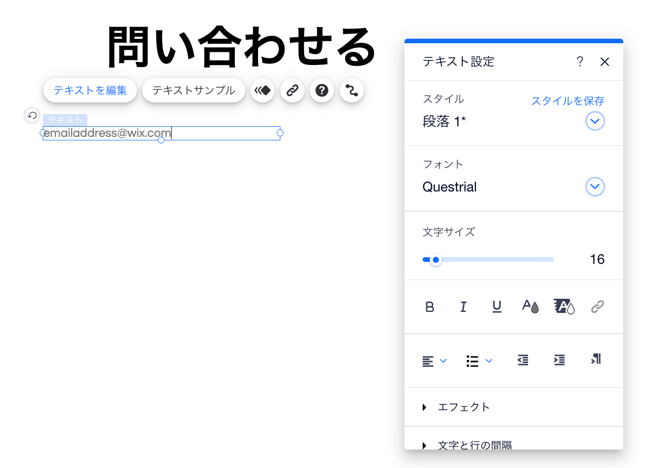The width and height of the screenshot is (660, 468).
Task: Click the emailaddress@wix.com text box
Action: [x=161, y=133]
